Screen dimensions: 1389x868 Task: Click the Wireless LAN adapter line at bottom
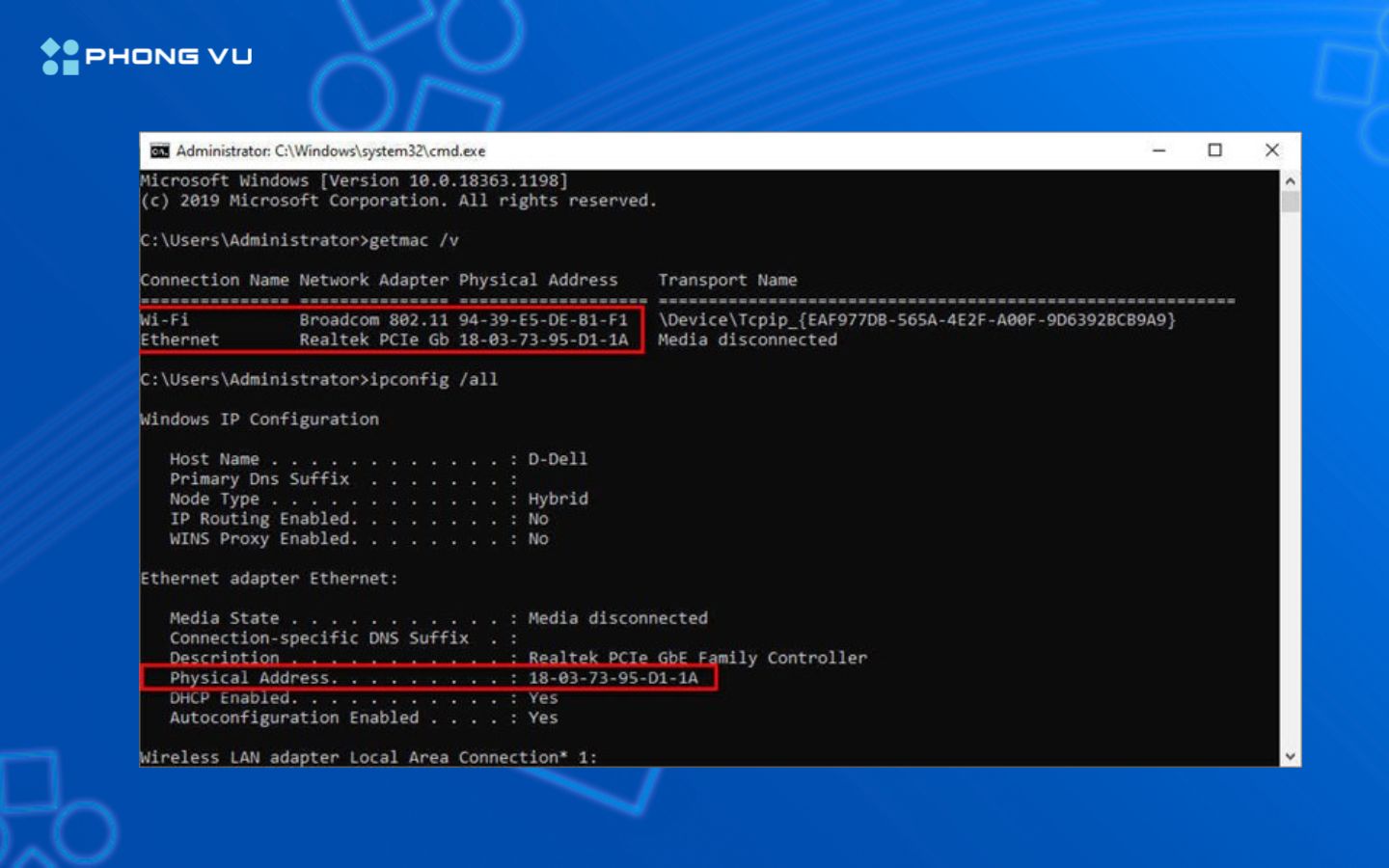pyautogui.click(x=368, y=757)
